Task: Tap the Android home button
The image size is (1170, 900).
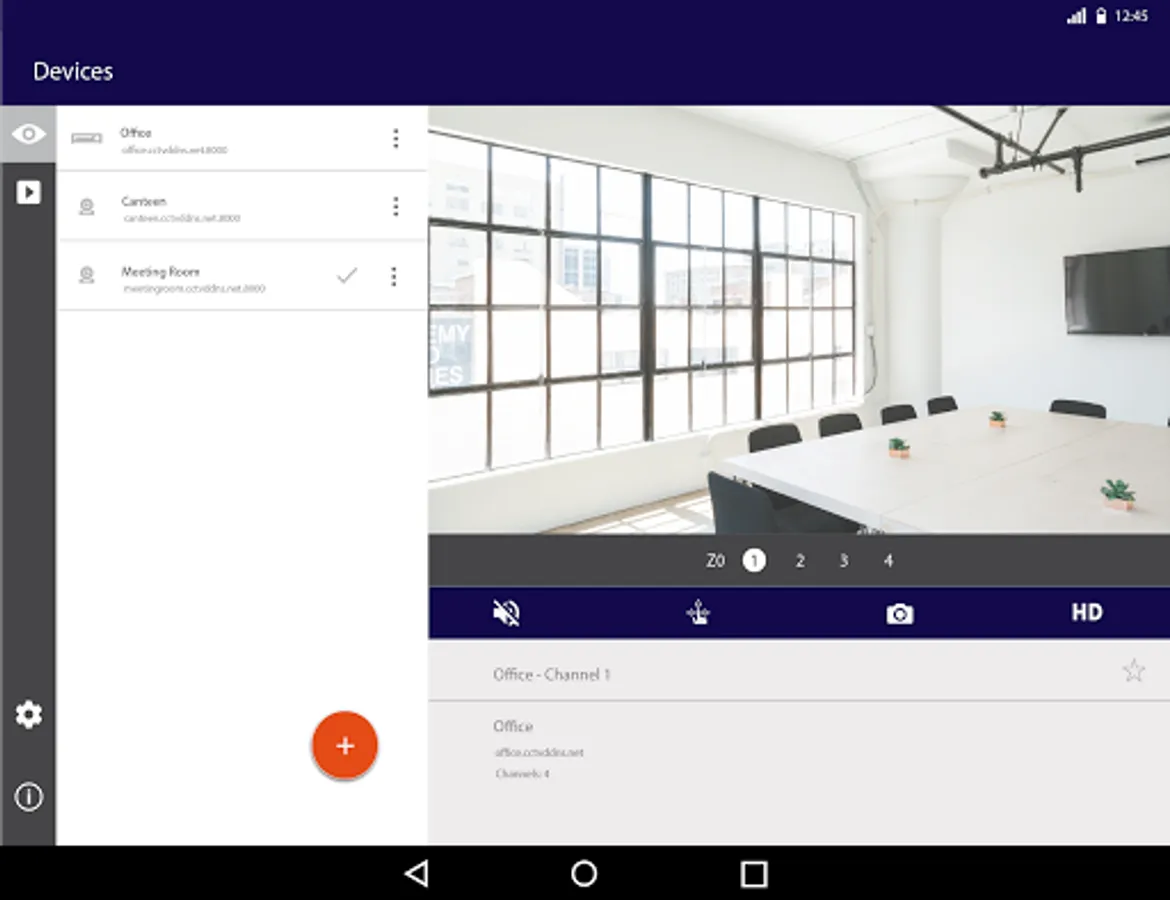Action: (584, 873)
